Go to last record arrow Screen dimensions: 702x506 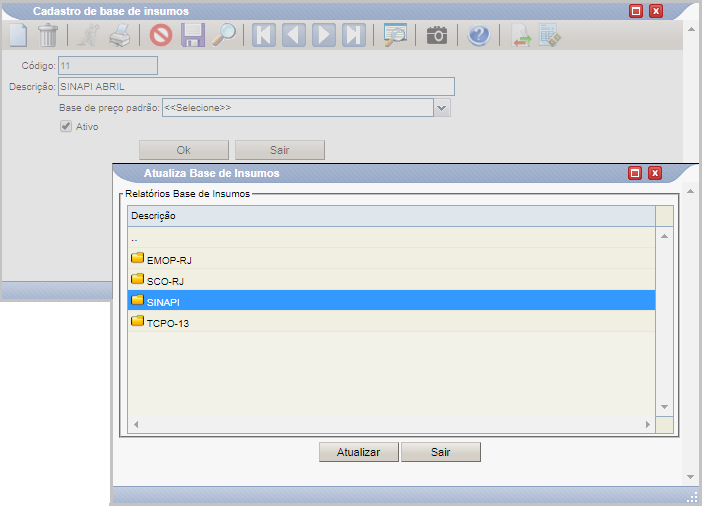click(x=354, y=35)
